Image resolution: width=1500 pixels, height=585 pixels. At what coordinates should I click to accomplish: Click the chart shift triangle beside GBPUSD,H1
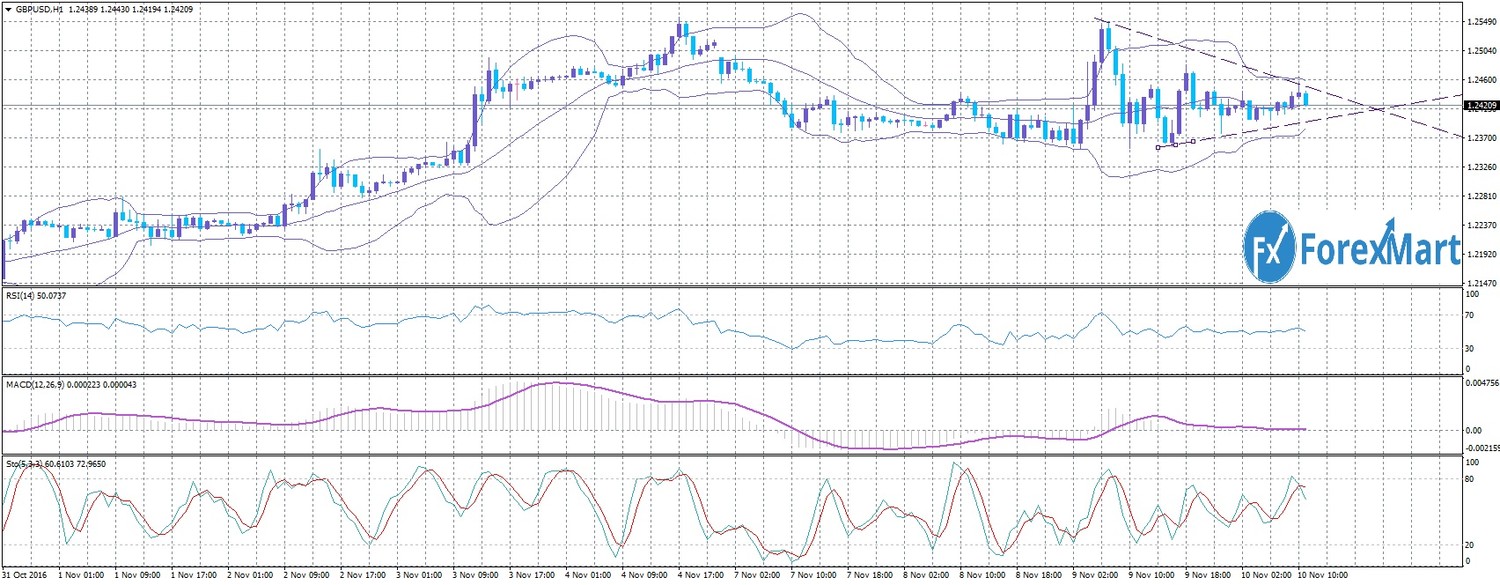[x=8, y=8]
